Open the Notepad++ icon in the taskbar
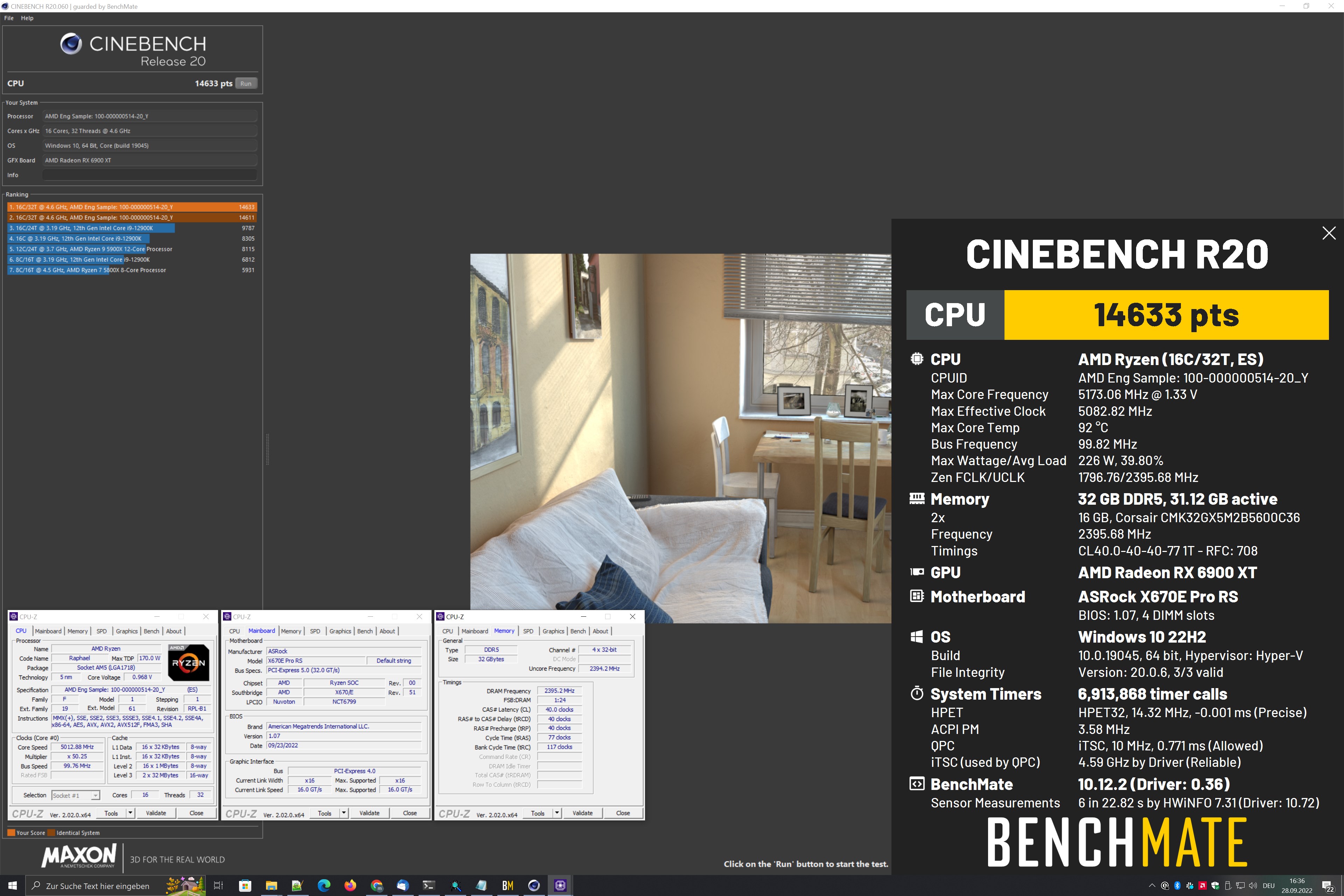Viewport: 1344px width, 896px height. point(298,885)
